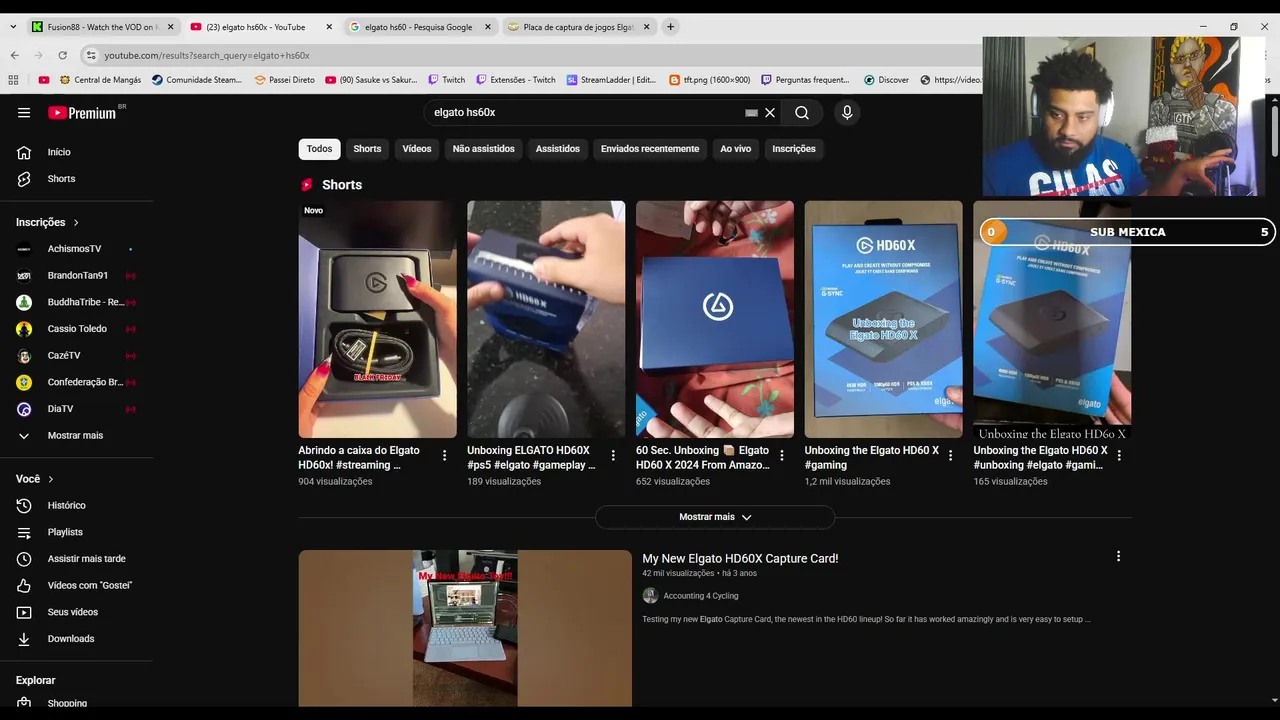The width and height of the screenshot is (1280, 720).
Task: Open a new browser tab
Action: [x=670, y=27]
